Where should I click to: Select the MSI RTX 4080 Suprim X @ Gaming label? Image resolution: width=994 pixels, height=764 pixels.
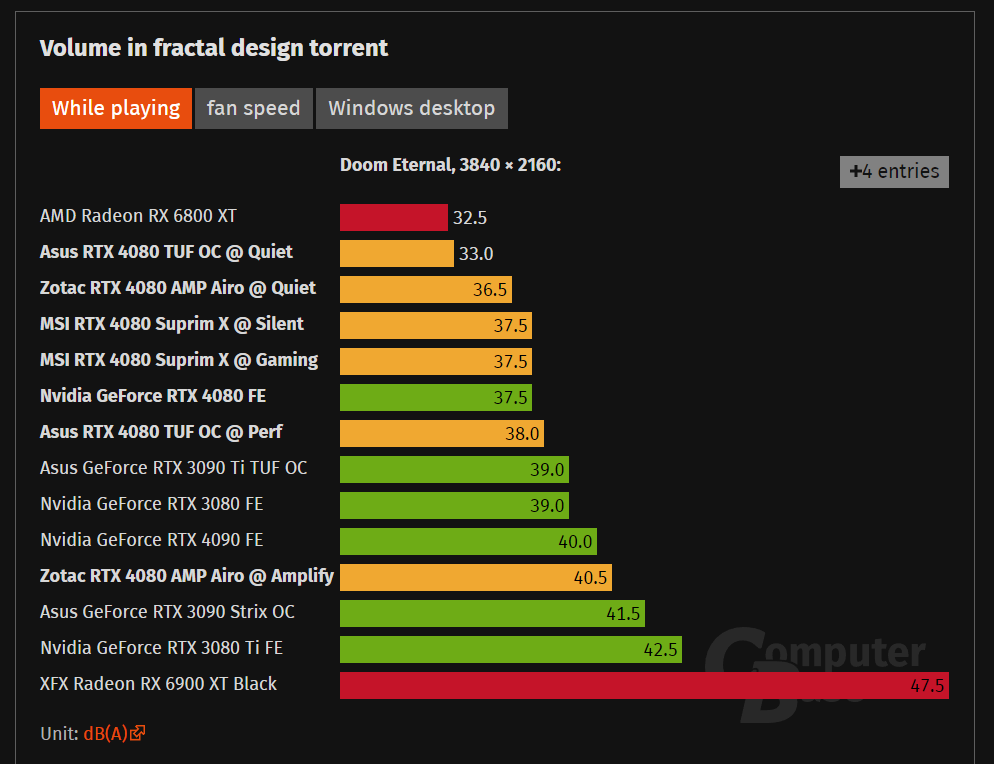point(179,360)
